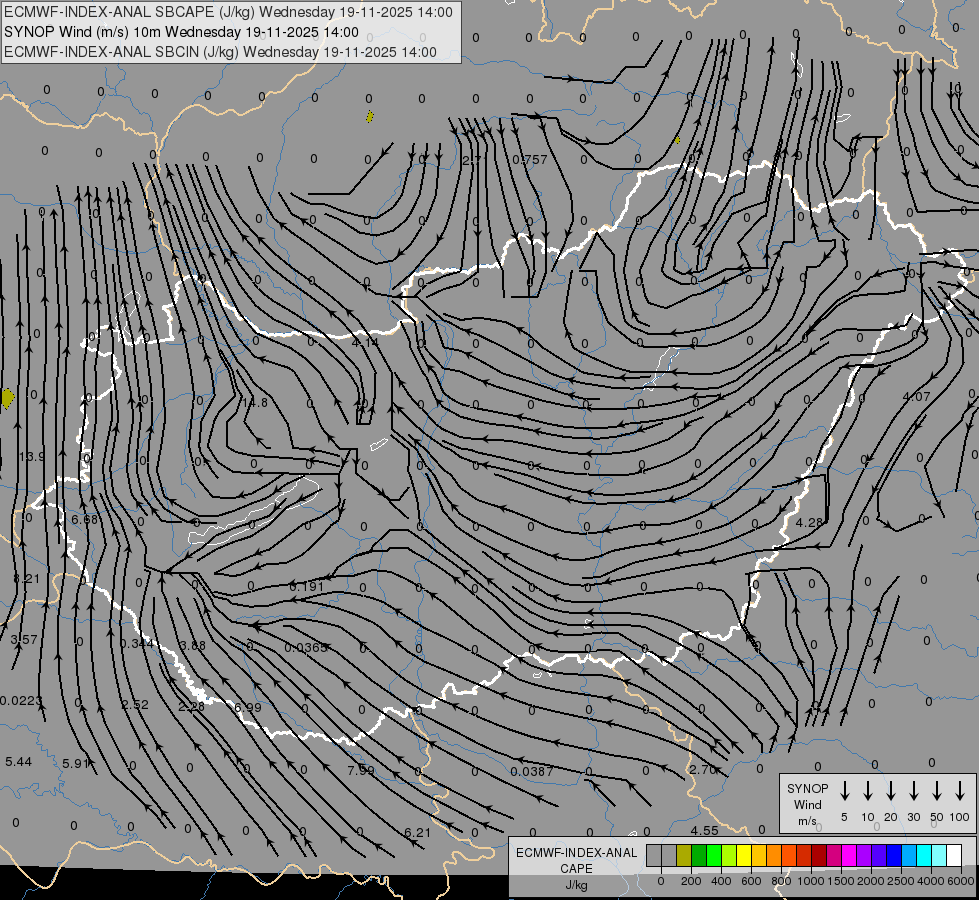Click the 2.52 value on map
Image resolution: width=979 pixels, height=900 pixels.
135,705
